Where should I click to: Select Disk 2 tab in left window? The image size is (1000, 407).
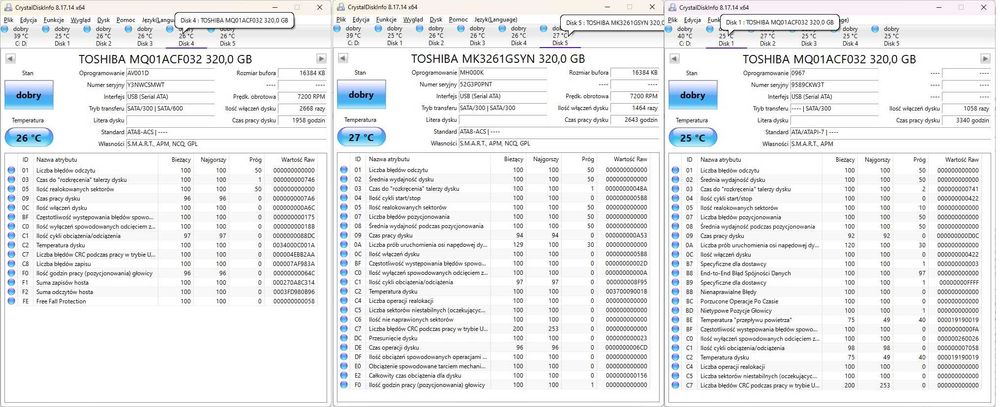coord(103,36)
